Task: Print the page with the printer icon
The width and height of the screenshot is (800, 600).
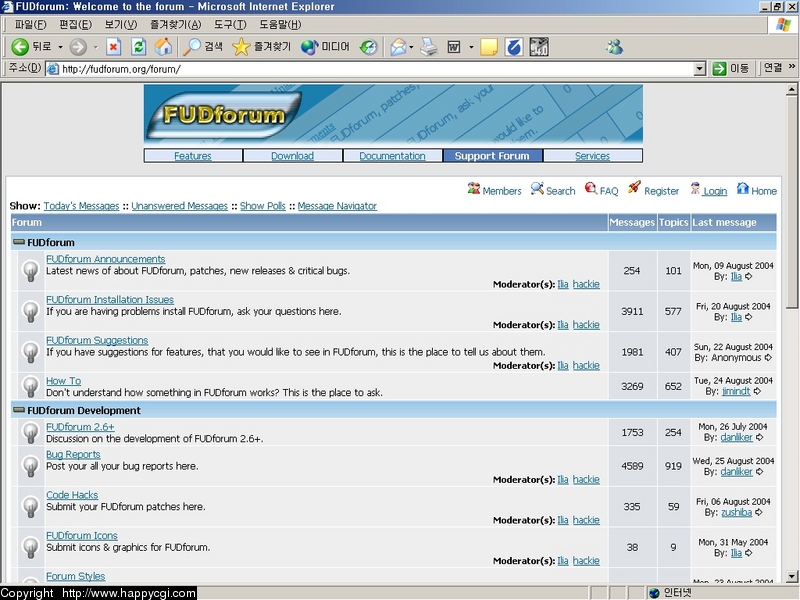Action: coord(429,47)
